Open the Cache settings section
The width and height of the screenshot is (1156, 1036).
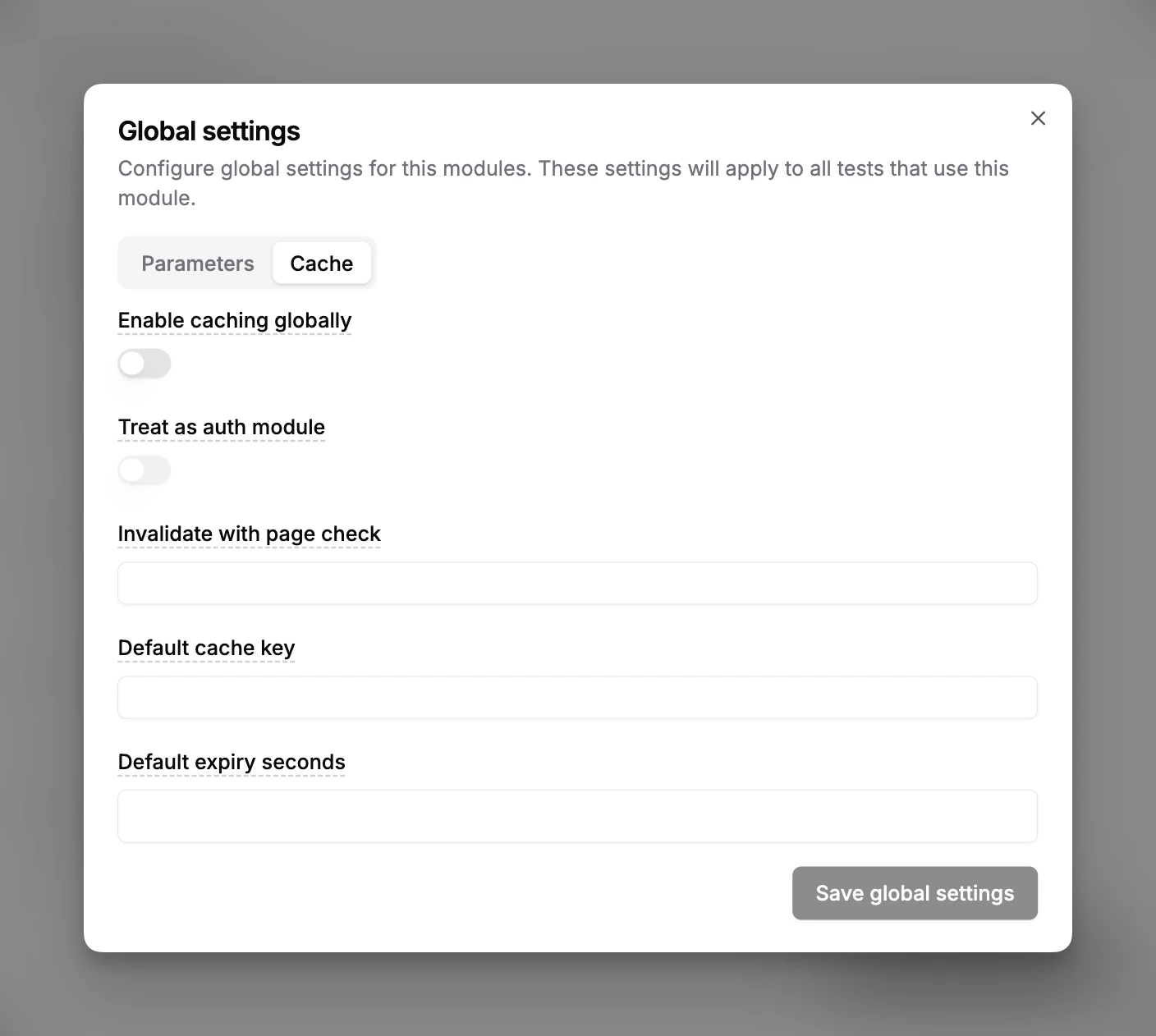point(321,263)
